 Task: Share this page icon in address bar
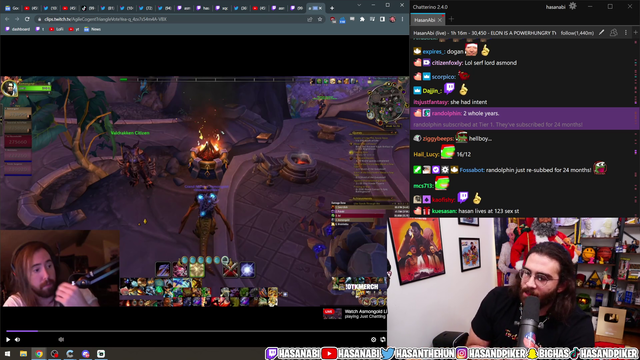coord(310,19)
